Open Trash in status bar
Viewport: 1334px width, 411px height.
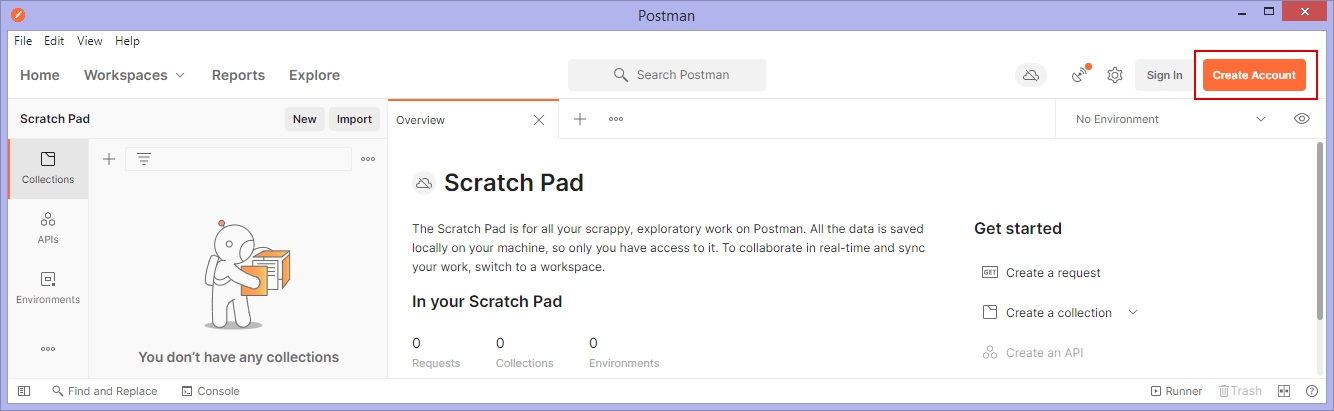coord(1239,391)
